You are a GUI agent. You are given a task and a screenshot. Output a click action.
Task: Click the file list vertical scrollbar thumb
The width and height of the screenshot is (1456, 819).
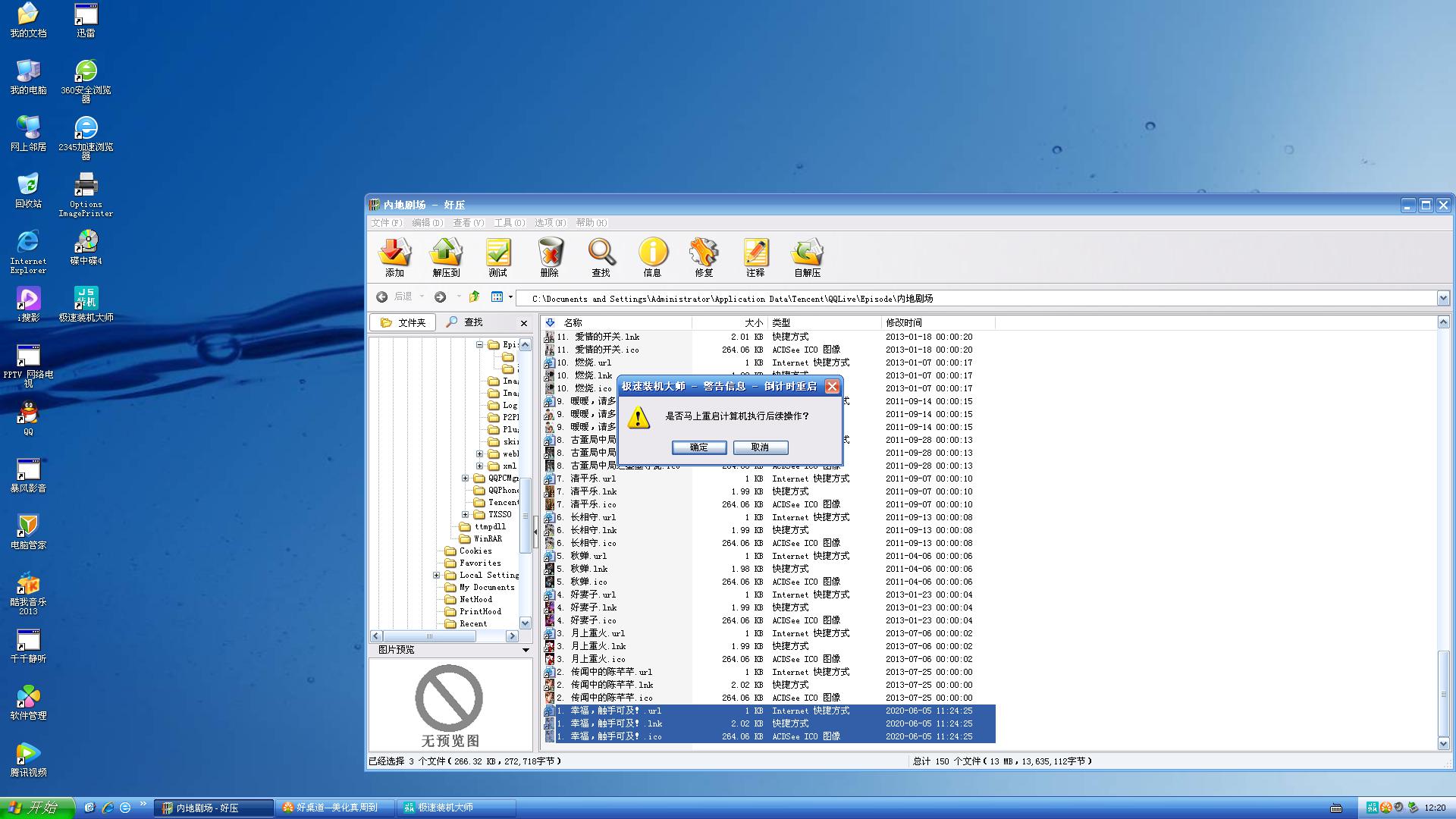(1443, 693)
